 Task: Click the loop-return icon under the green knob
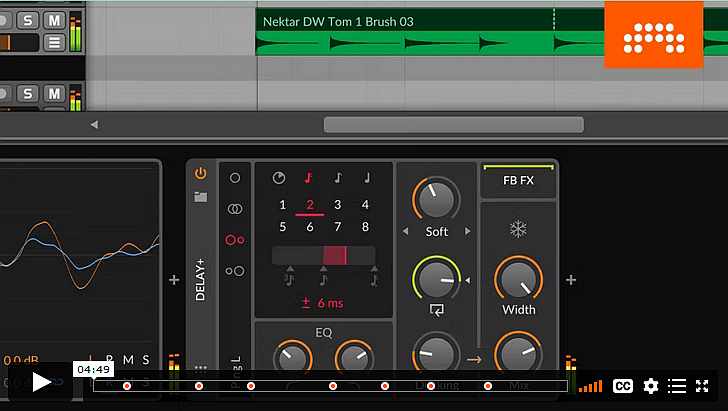436,310
